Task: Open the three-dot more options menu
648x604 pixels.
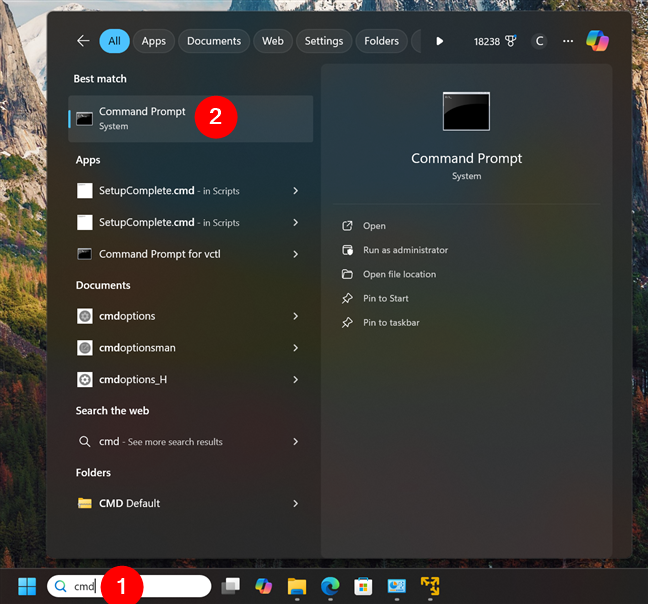Action: tap(568, 41)
